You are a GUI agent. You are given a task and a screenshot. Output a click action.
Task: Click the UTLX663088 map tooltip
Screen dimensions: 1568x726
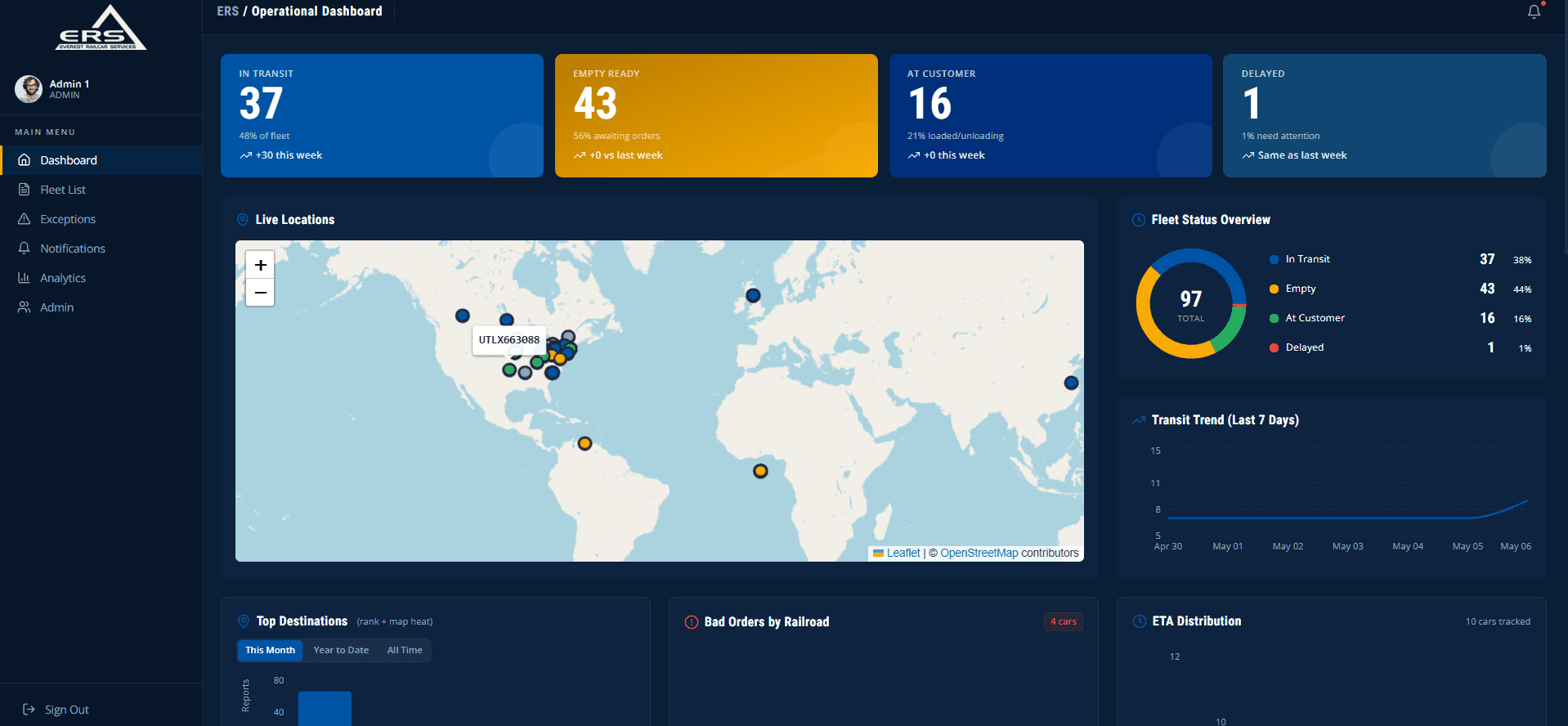coord(509,340)
